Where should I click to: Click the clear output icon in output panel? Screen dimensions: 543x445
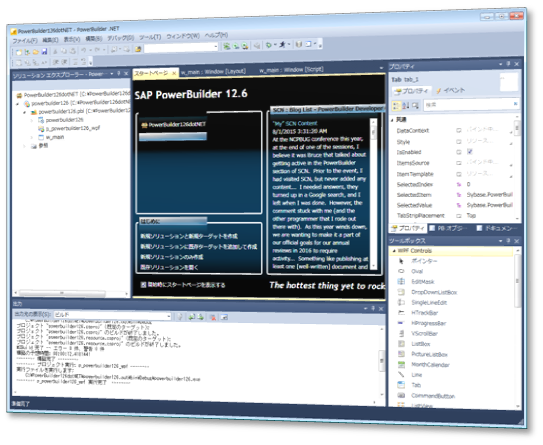(213, 317)
